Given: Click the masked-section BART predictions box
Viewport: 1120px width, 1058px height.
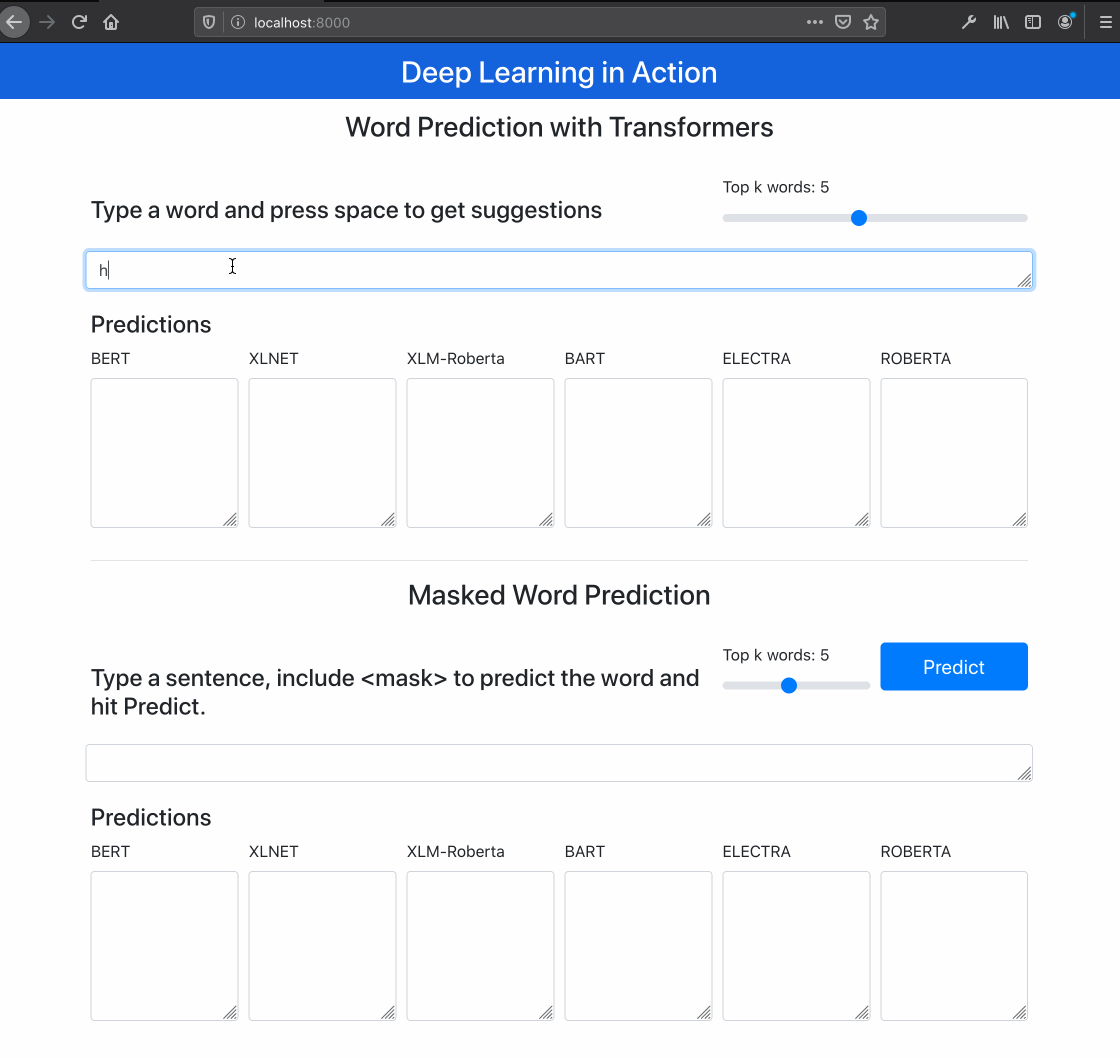Looking at the screenshot, I should coord(638,946).
